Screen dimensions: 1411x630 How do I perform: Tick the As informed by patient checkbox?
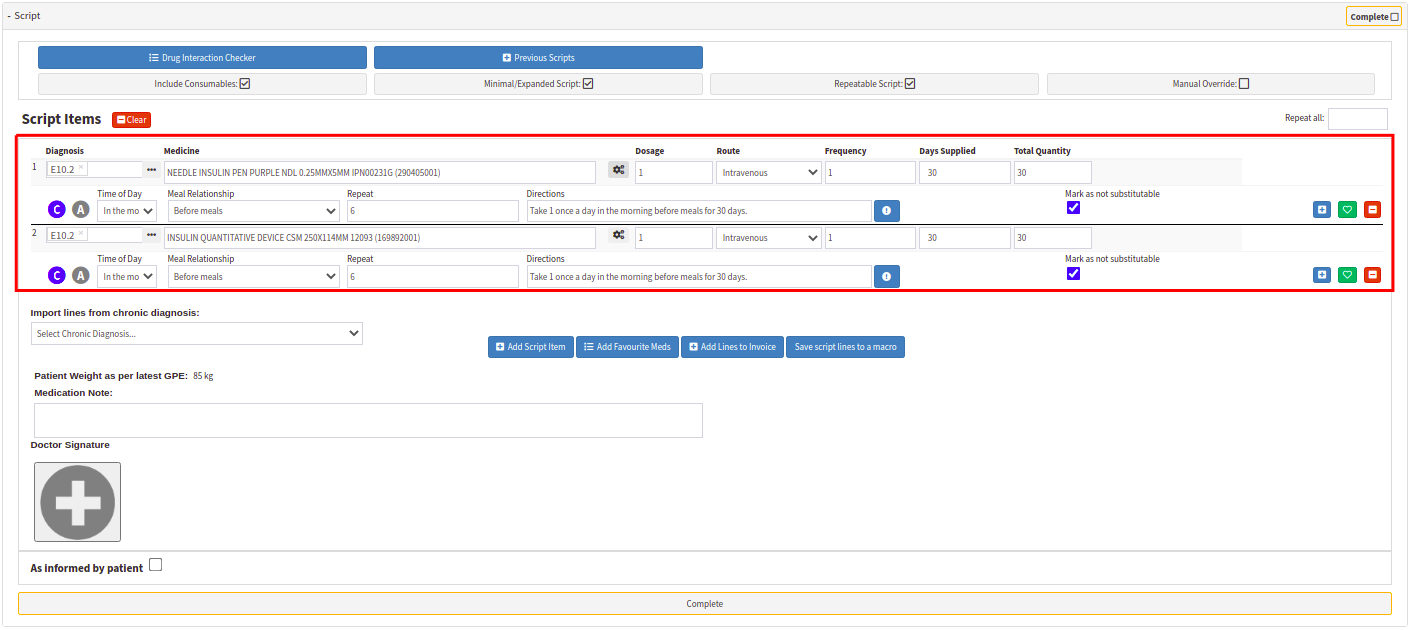tap(155, 565)
